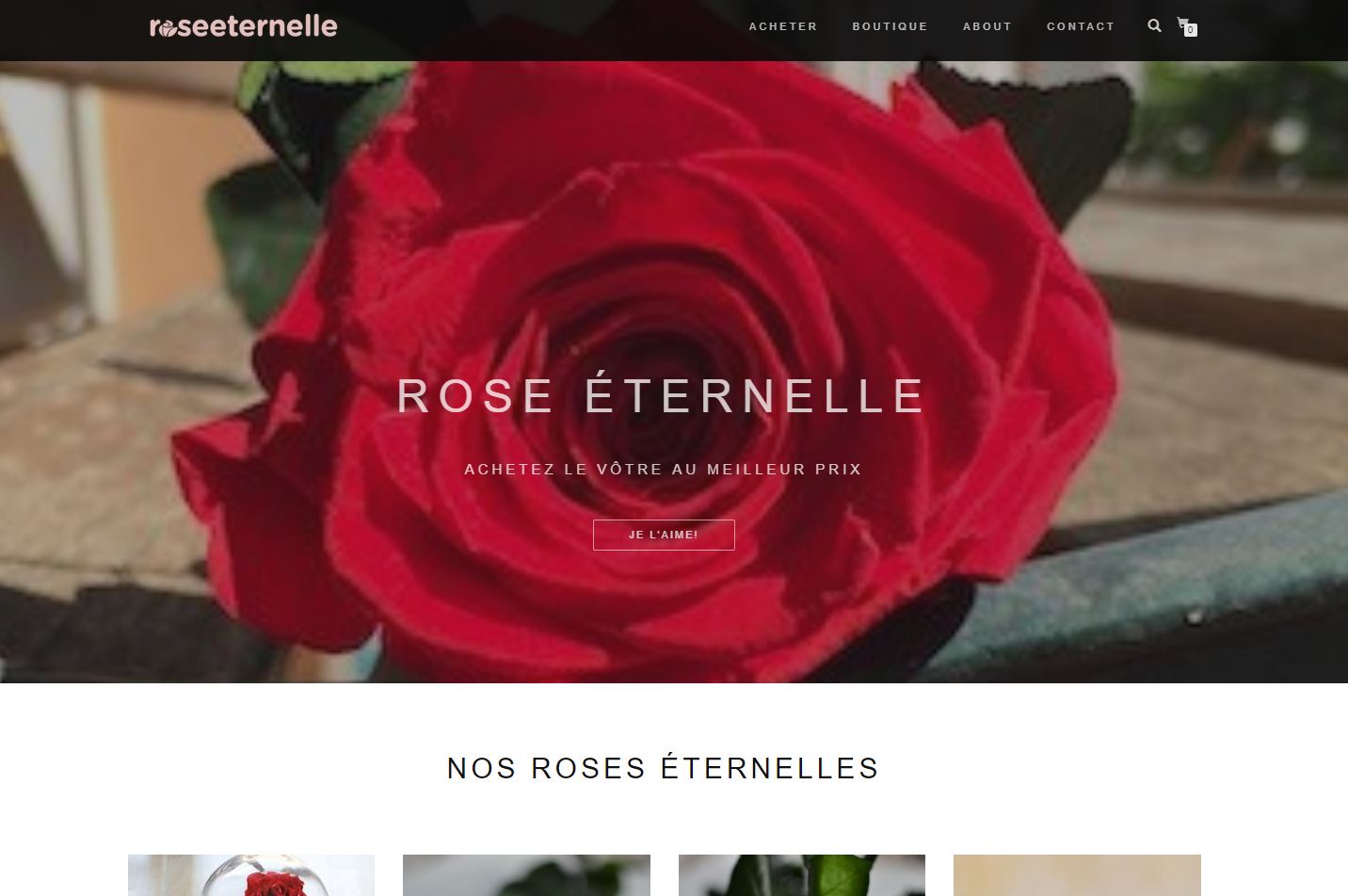Navigate to the ABOUT page
This screenshot has width=1348, height=896.
(x=987, y=26)
